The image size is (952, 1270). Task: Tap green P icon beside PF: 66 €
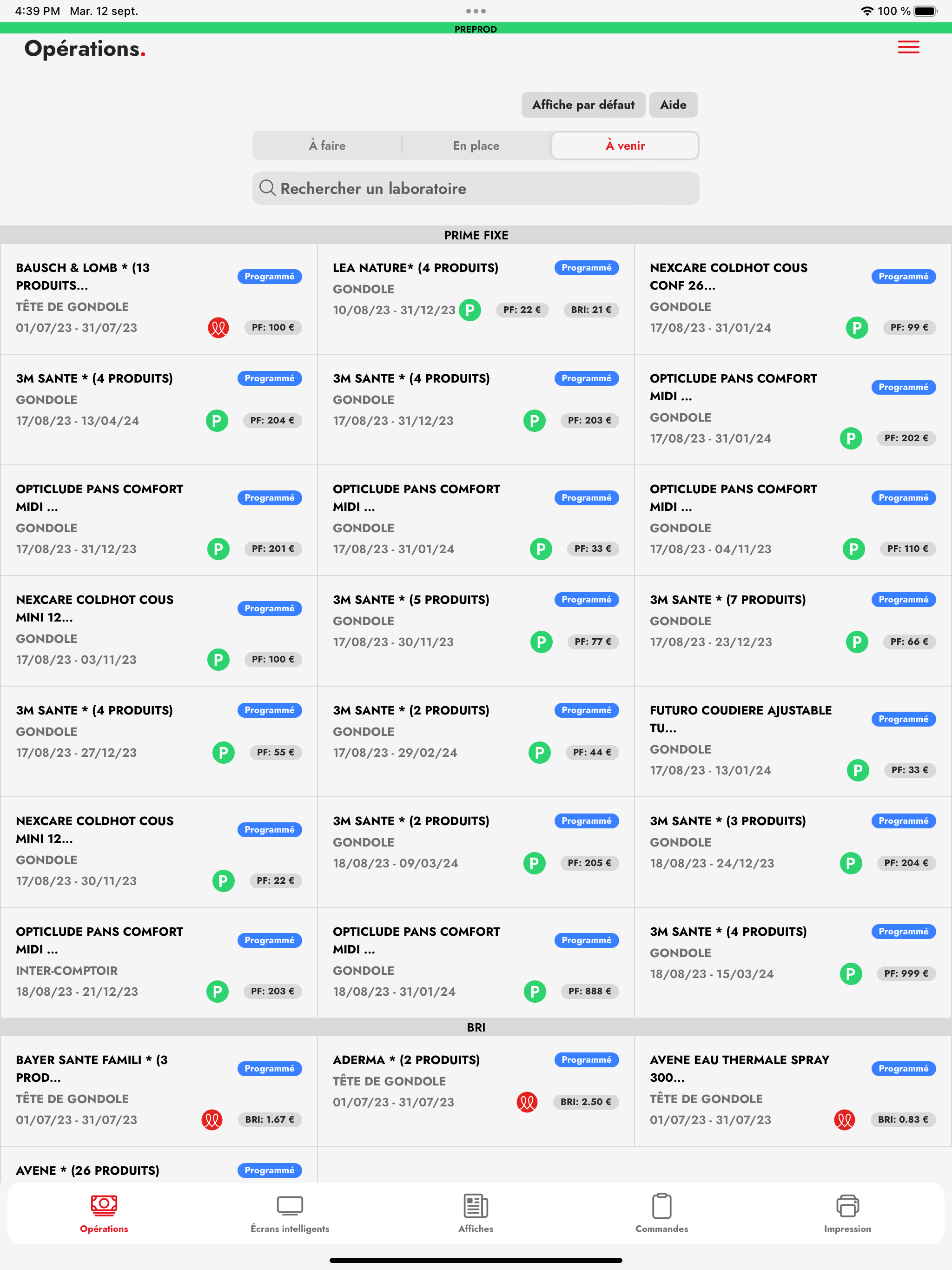click(857, 642)
